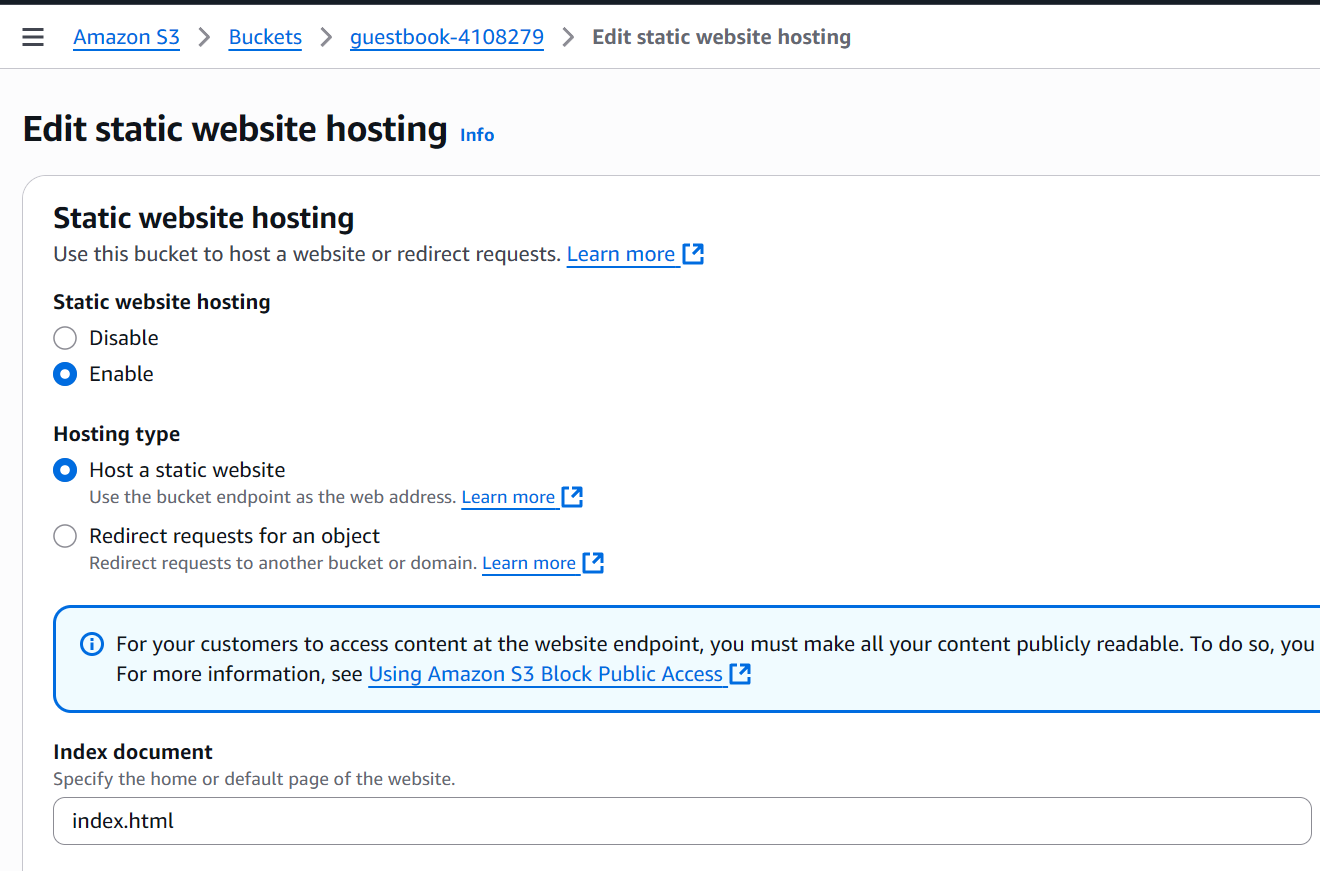Click the info circle icon in blue alert
Viewport: 1320px width, 871px height.
click(91, 644)
